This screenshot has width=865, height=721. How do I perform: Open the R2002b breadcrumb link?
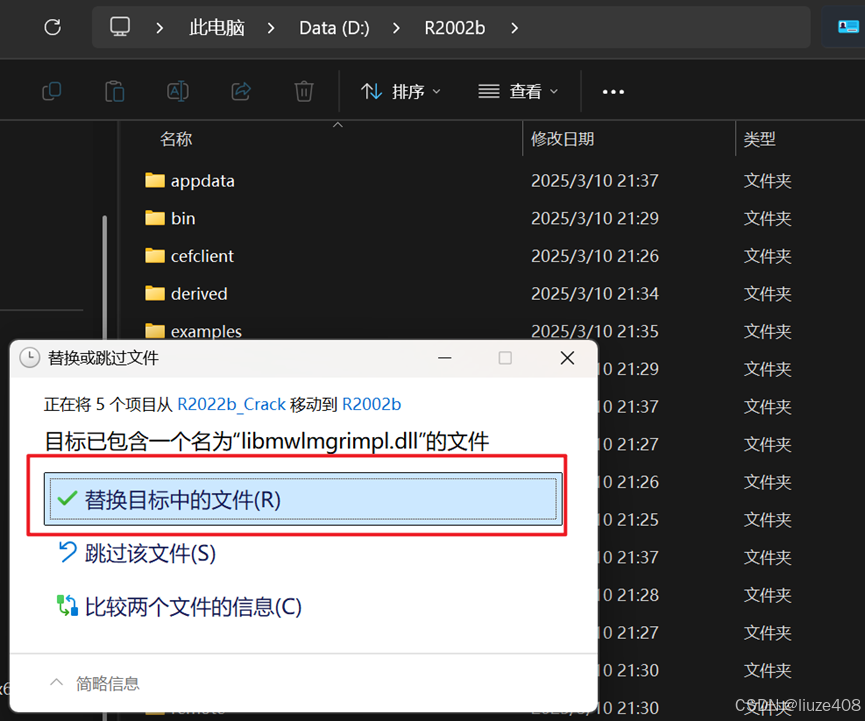(x=454, y=27)
